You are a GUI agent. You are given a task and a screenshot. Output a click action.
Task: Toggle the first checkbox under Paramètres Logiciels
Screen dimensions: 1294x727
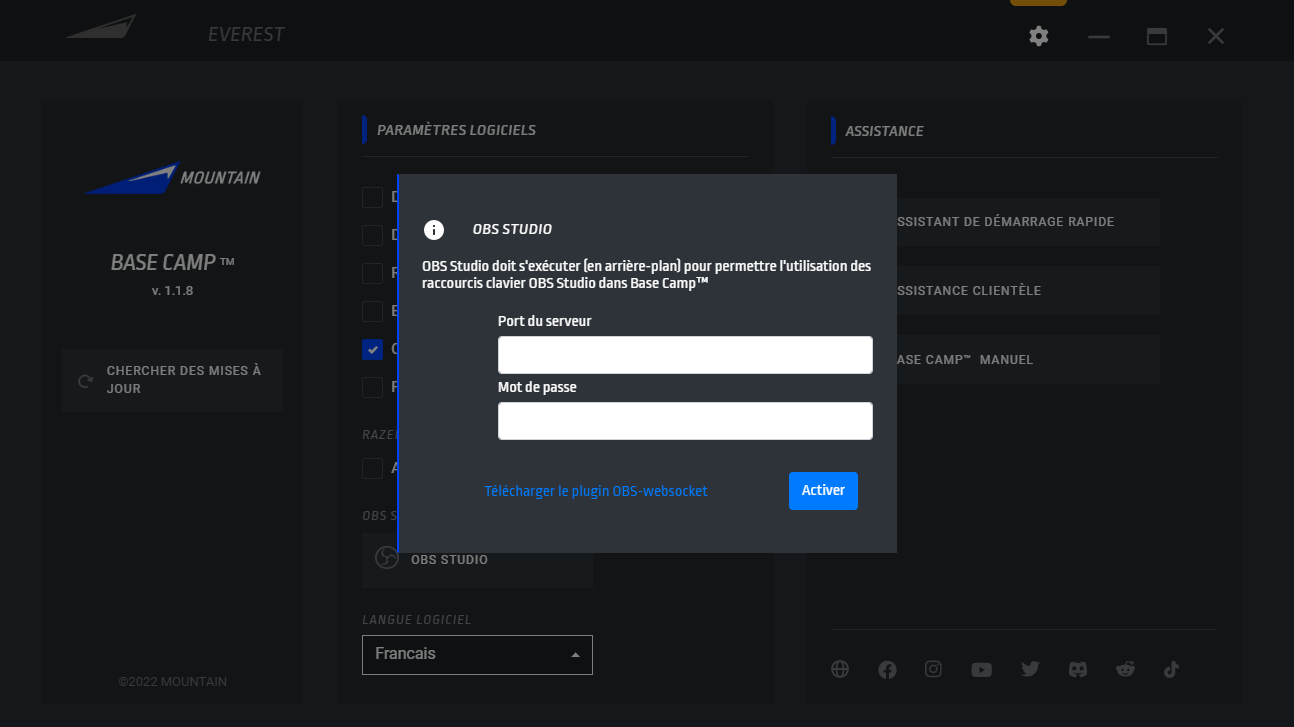(x=372, y=197)
